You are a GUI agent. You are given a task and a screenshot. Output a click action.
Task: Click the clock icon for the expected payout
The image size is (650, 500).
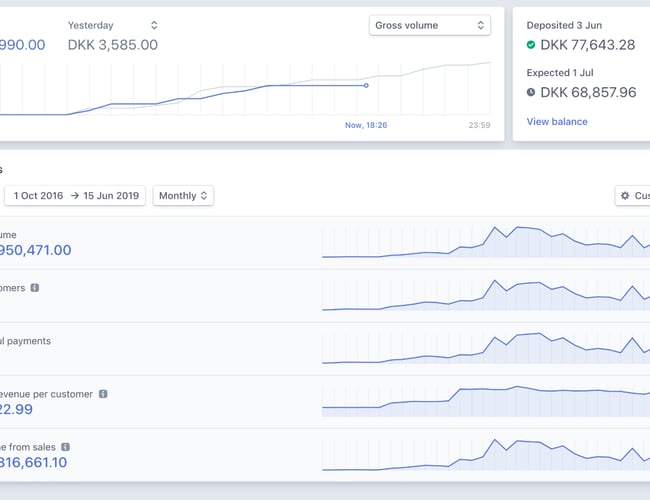point(531,92)
